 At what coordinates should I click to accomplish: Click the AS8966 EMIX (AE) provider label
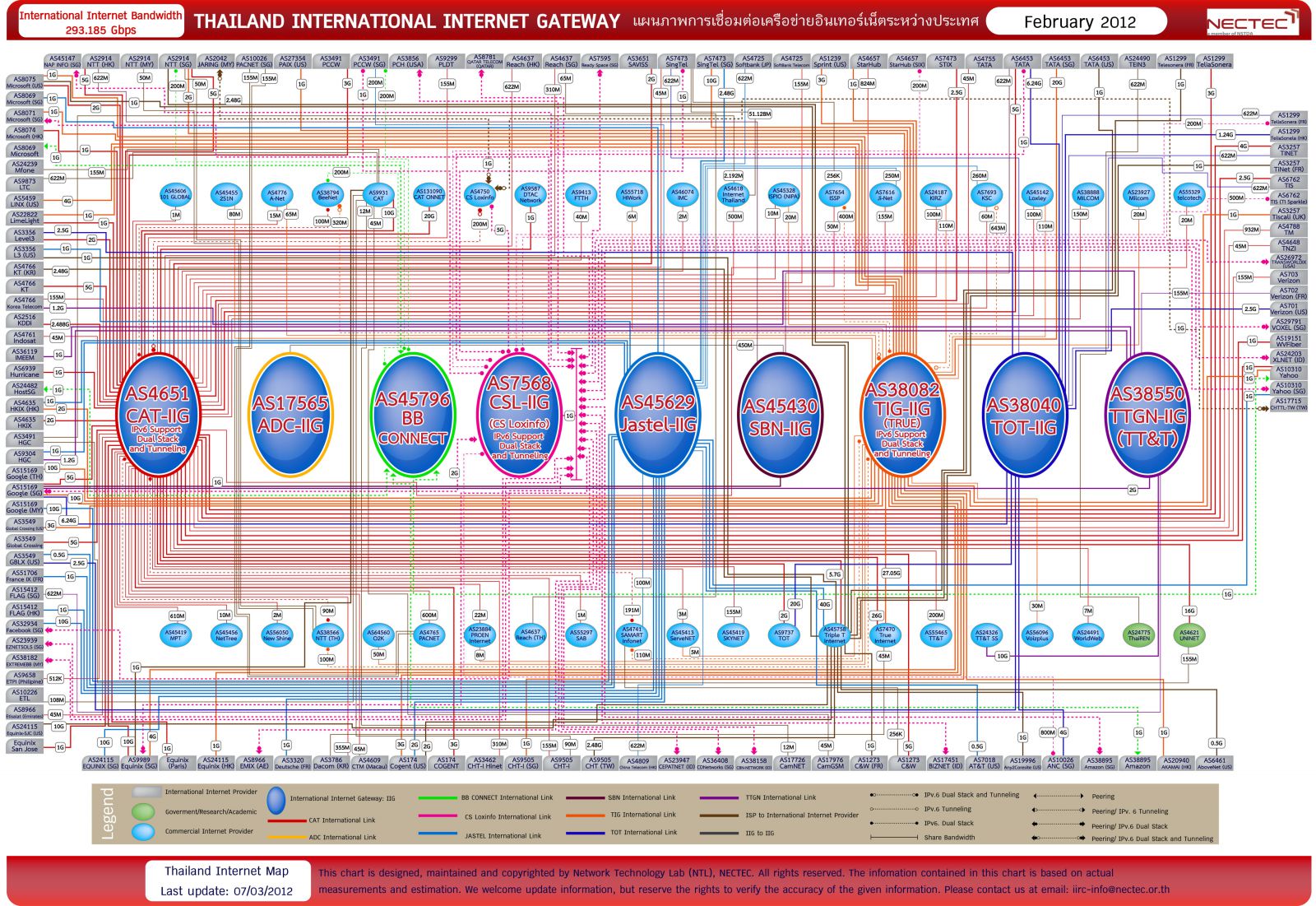click(254, 763)
